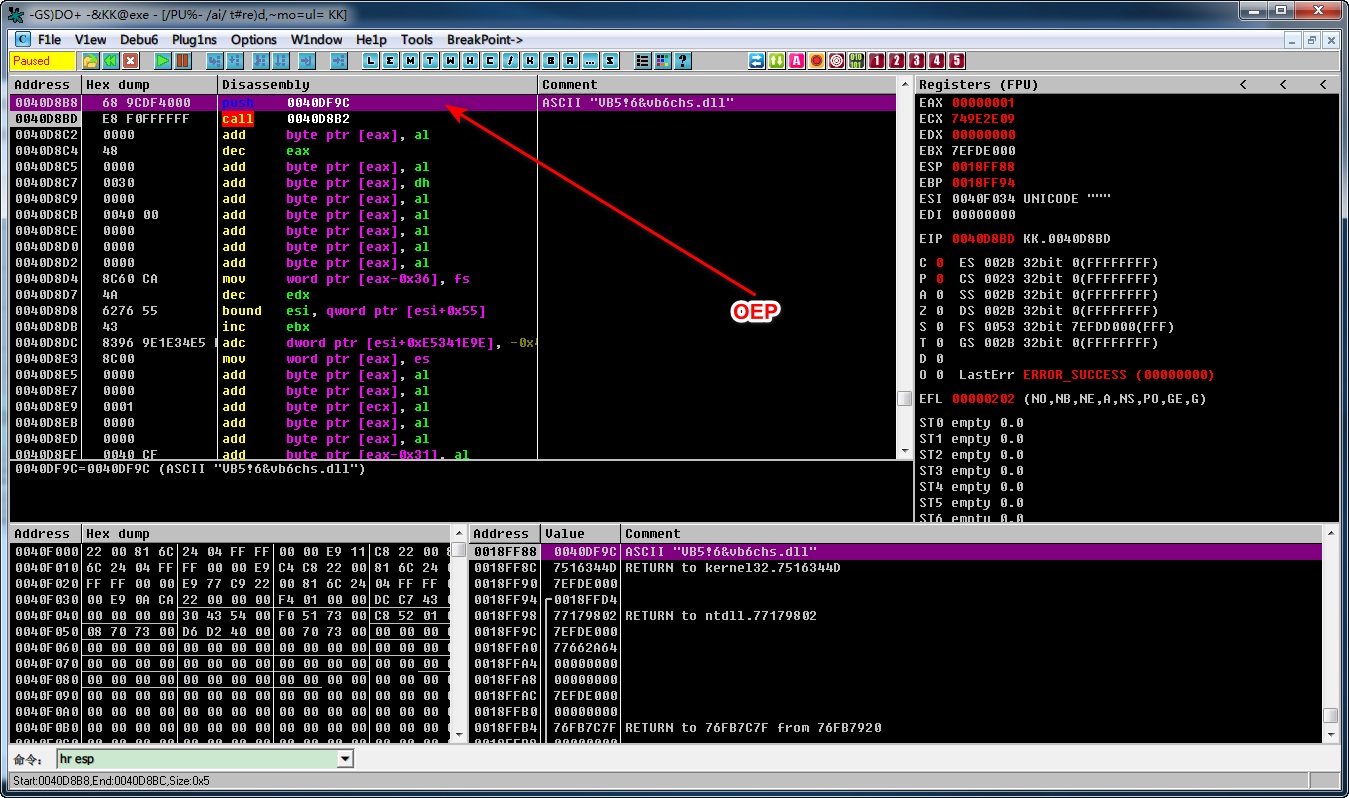1349x798 pixels.
Task: Pause execution with the pause icon
Action: [182, 61]
